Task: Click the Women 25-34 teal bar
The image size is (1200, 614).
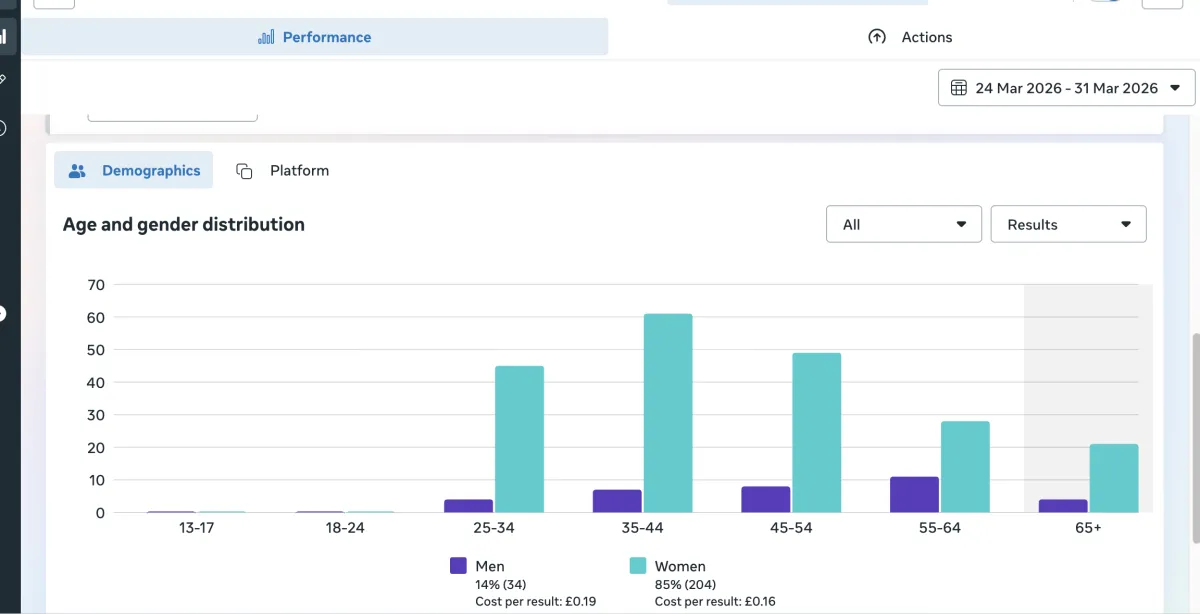Action: coord(520,439)
